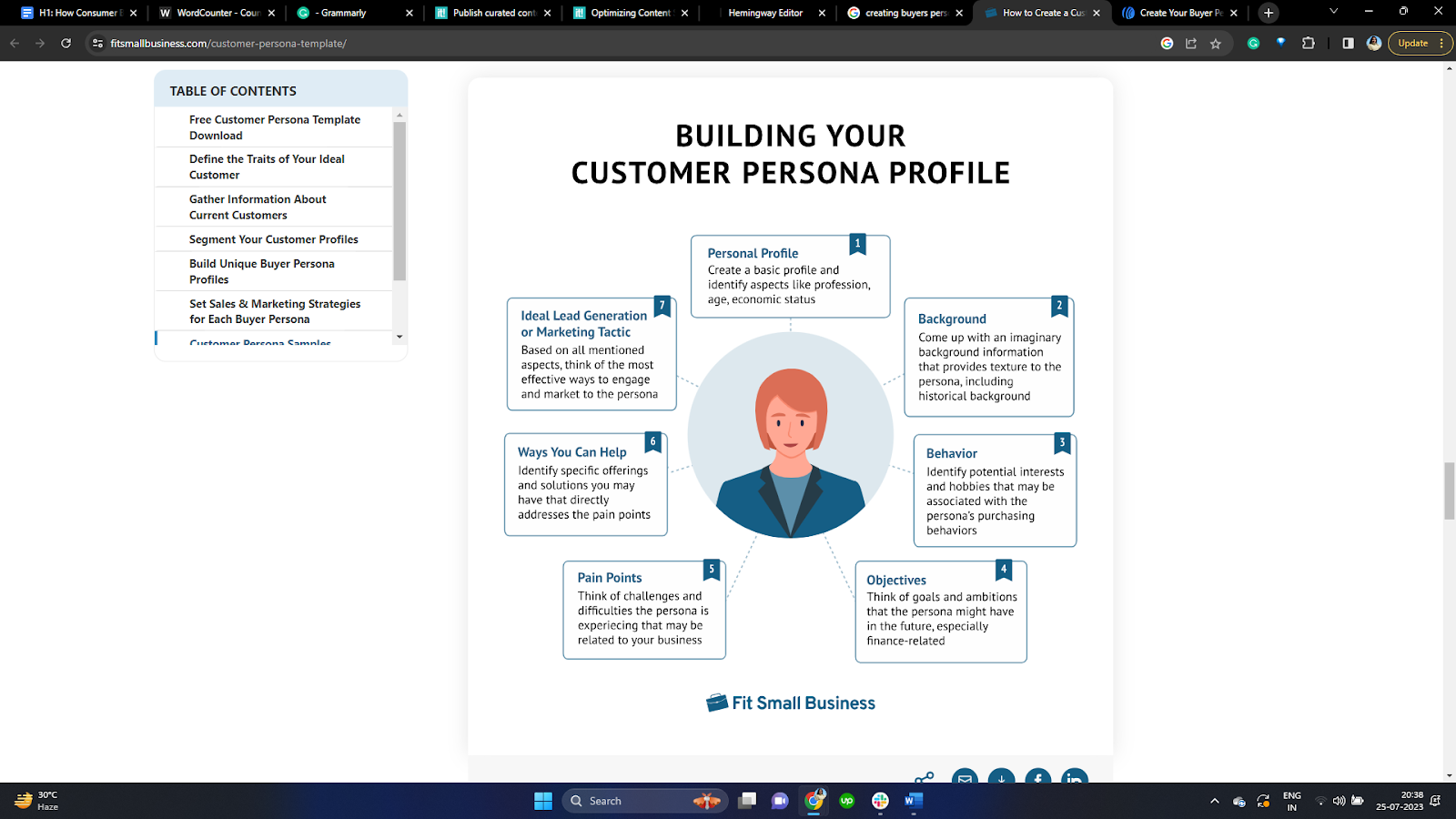Reload the current page
The image size is (1456, 819).
pos(66,44)
